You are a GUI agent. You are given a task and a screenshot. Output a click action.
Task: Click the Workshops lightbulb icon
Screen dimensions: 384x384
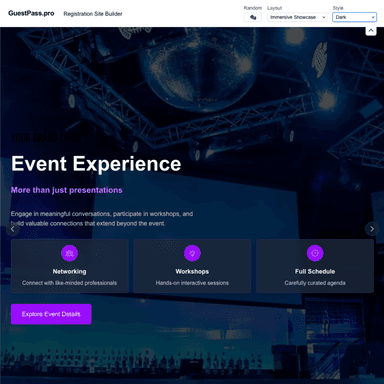(x=192, y=253)
